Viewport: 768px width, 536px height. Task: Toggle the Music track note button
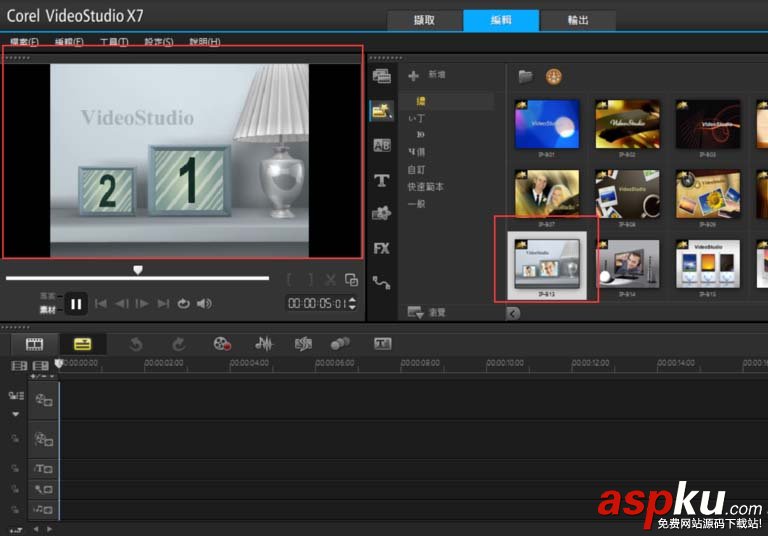[x=44, y=510]
